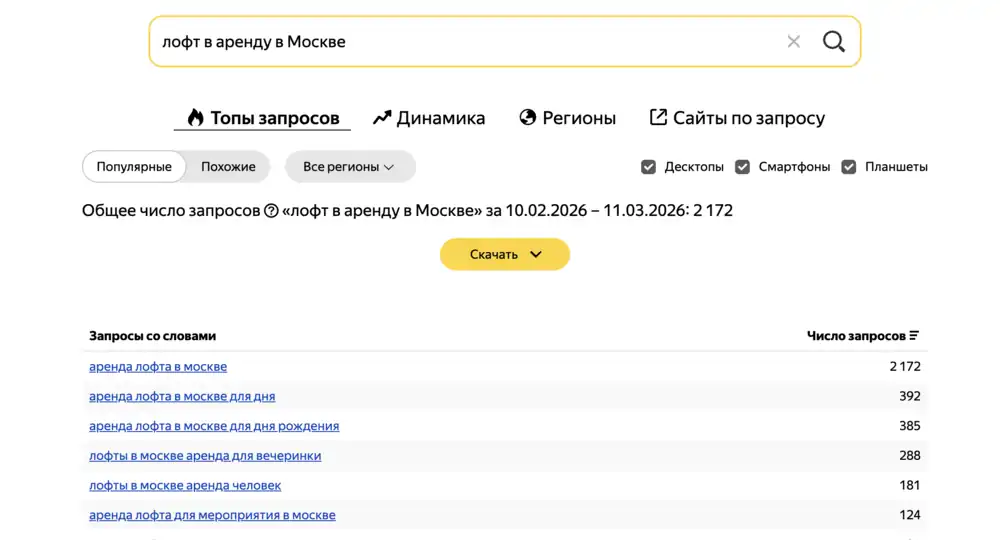The image size is (1000, 540).
Task: Switch to the Динамика tab
Action: 429,118
